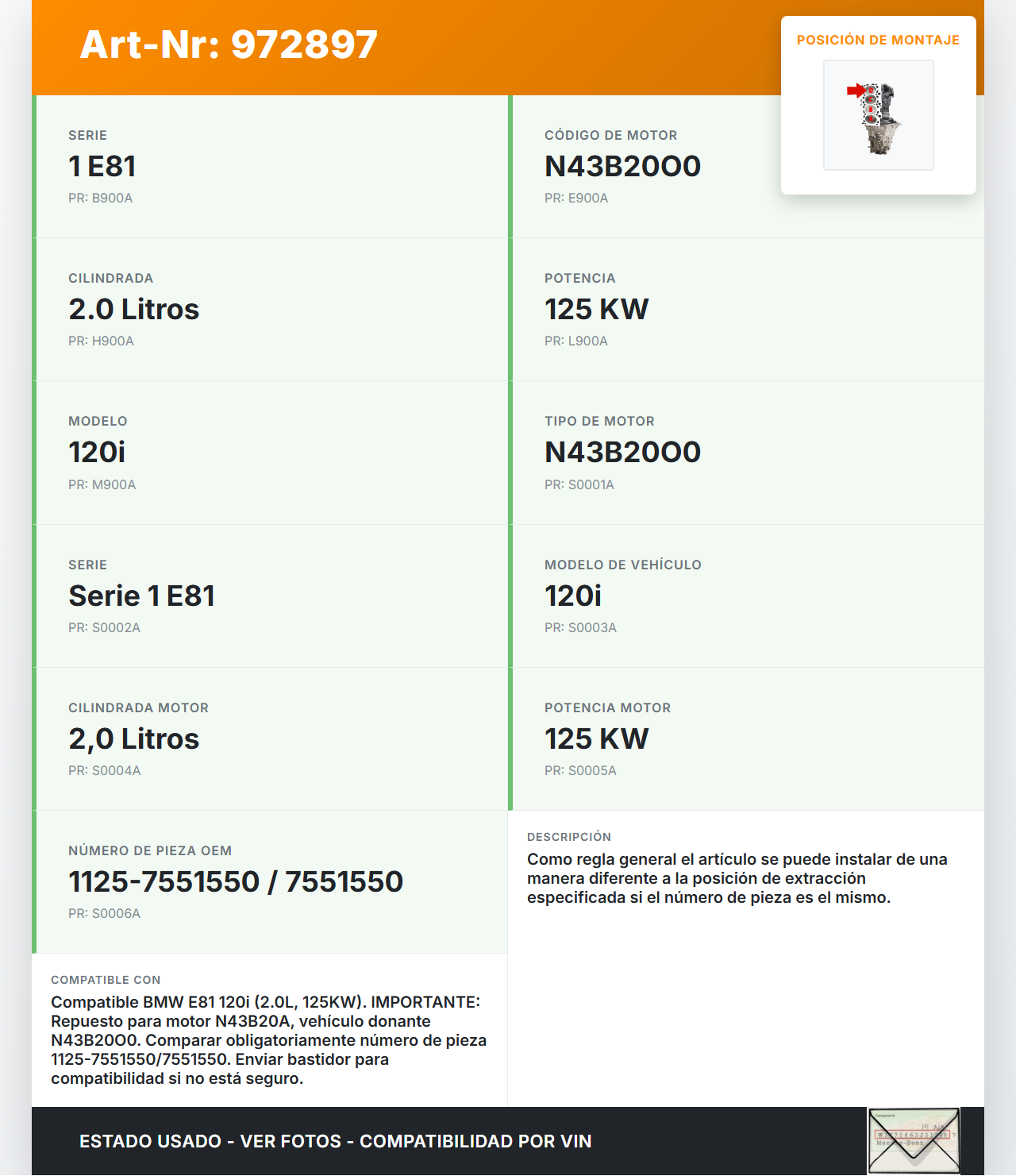Click the ESTADO USADO footer banner text

(x=335, y=1141)
